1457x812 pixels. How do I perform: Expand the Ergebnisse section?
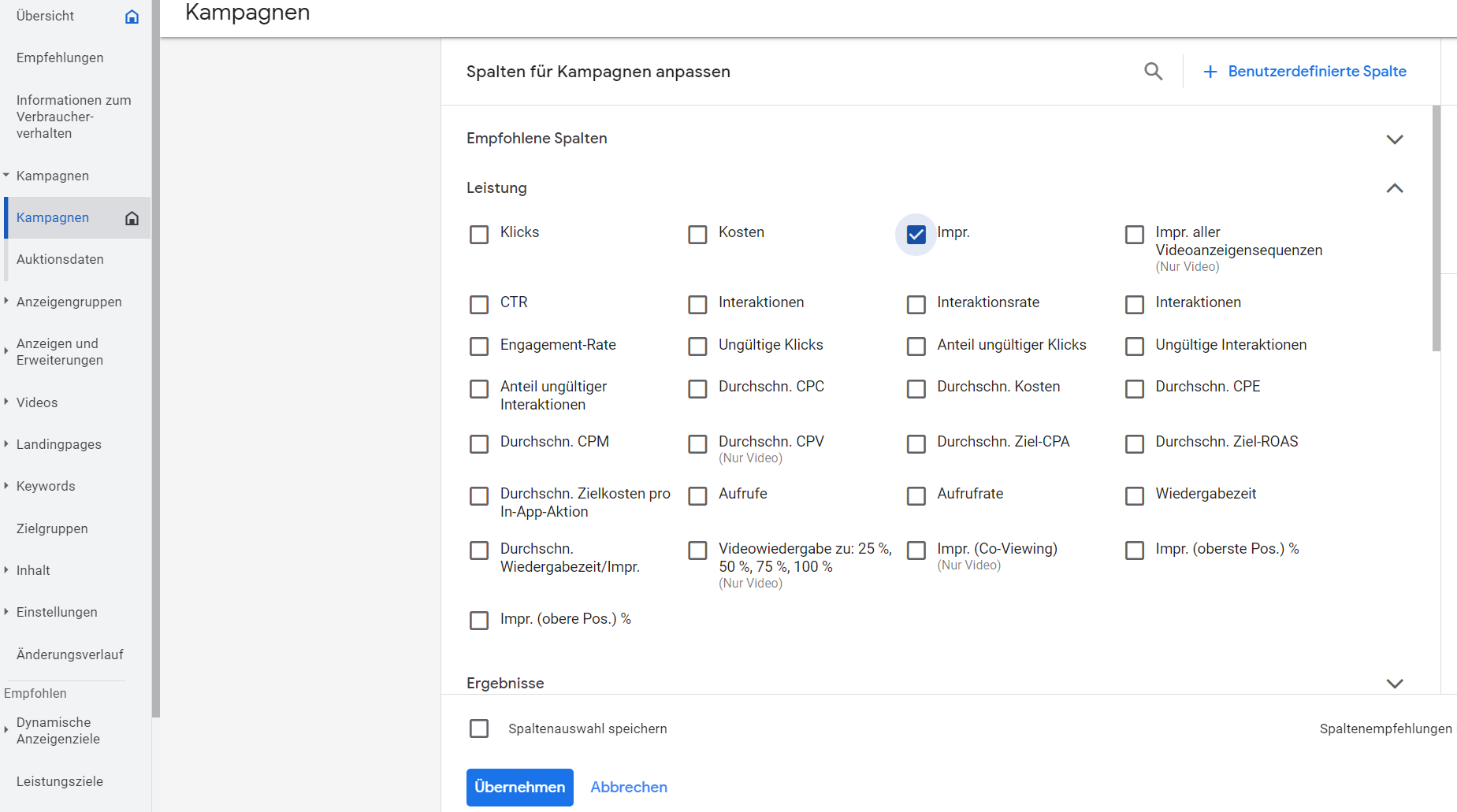coord(1394,684)
